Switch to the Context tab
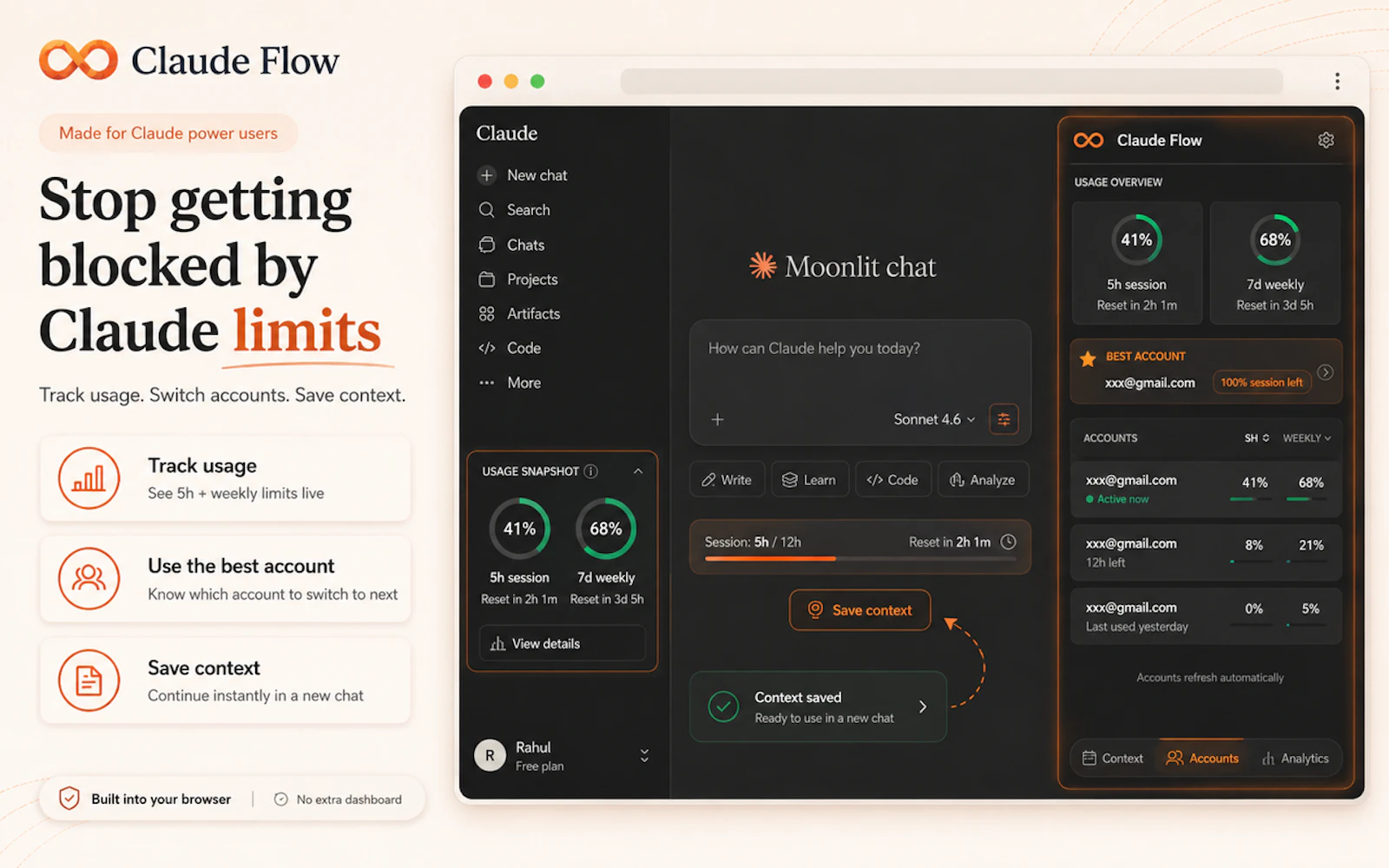The height and width of the screenshot is (868, 1389). pos(1113,759)
